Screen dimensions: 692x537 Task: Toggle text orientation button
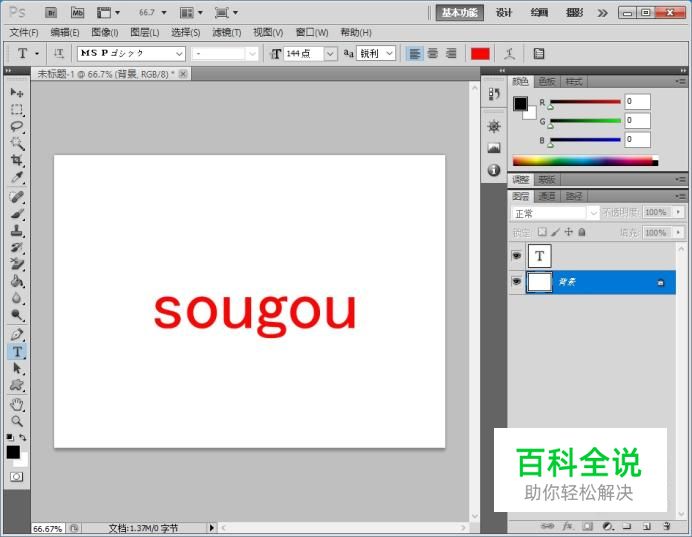coord(58,54)
